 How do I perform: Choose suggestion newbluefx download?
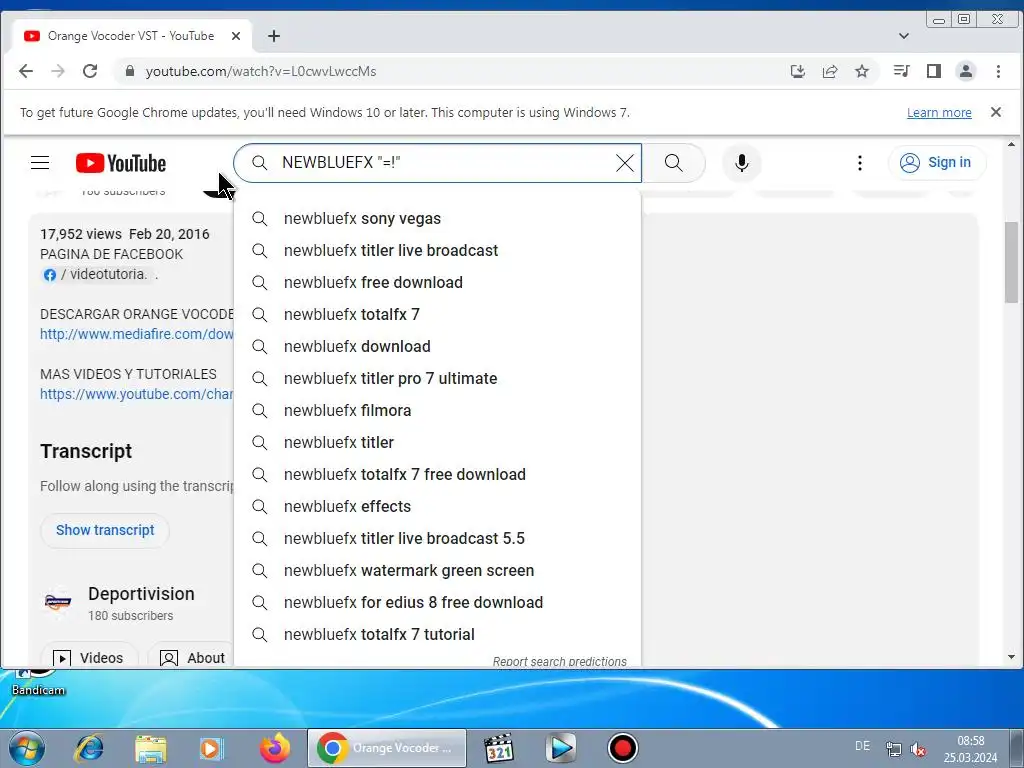pos(438,347)
